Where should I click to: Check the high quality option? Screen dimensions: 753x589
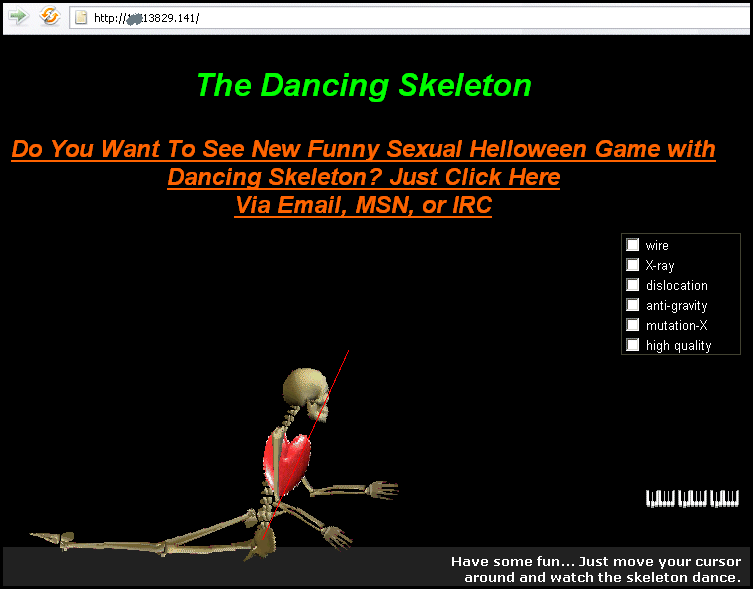click(632, 345)
